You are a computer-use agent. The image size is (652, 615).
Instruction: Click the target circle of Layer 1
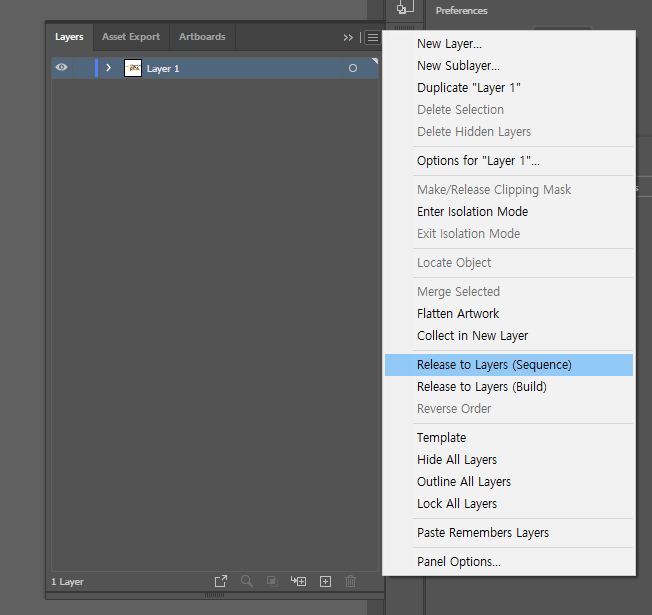pyautogui.click(x=353, y=68)
